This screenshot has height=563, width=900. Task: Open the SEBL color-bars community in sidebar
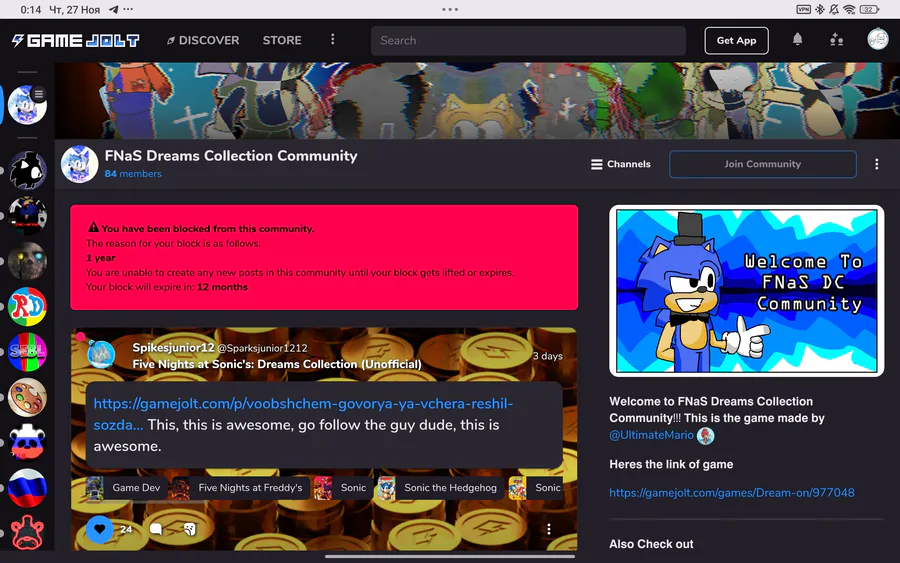click(x=27, y=352)
